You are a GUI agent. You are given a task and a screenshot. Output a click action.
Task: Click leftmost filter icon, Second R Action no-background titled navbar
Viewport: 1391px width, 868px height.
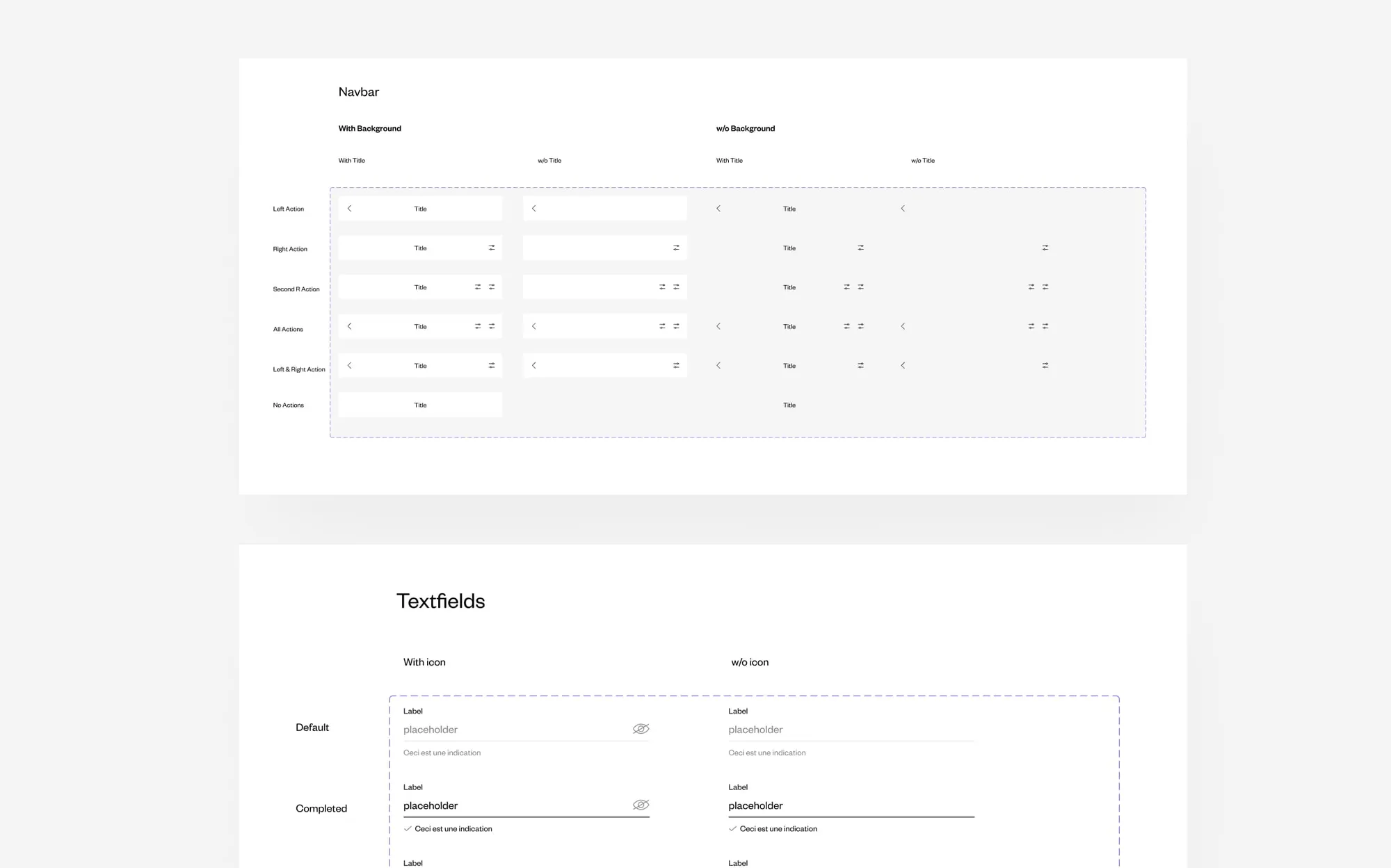pyautogui.click(x=846, y=287)
